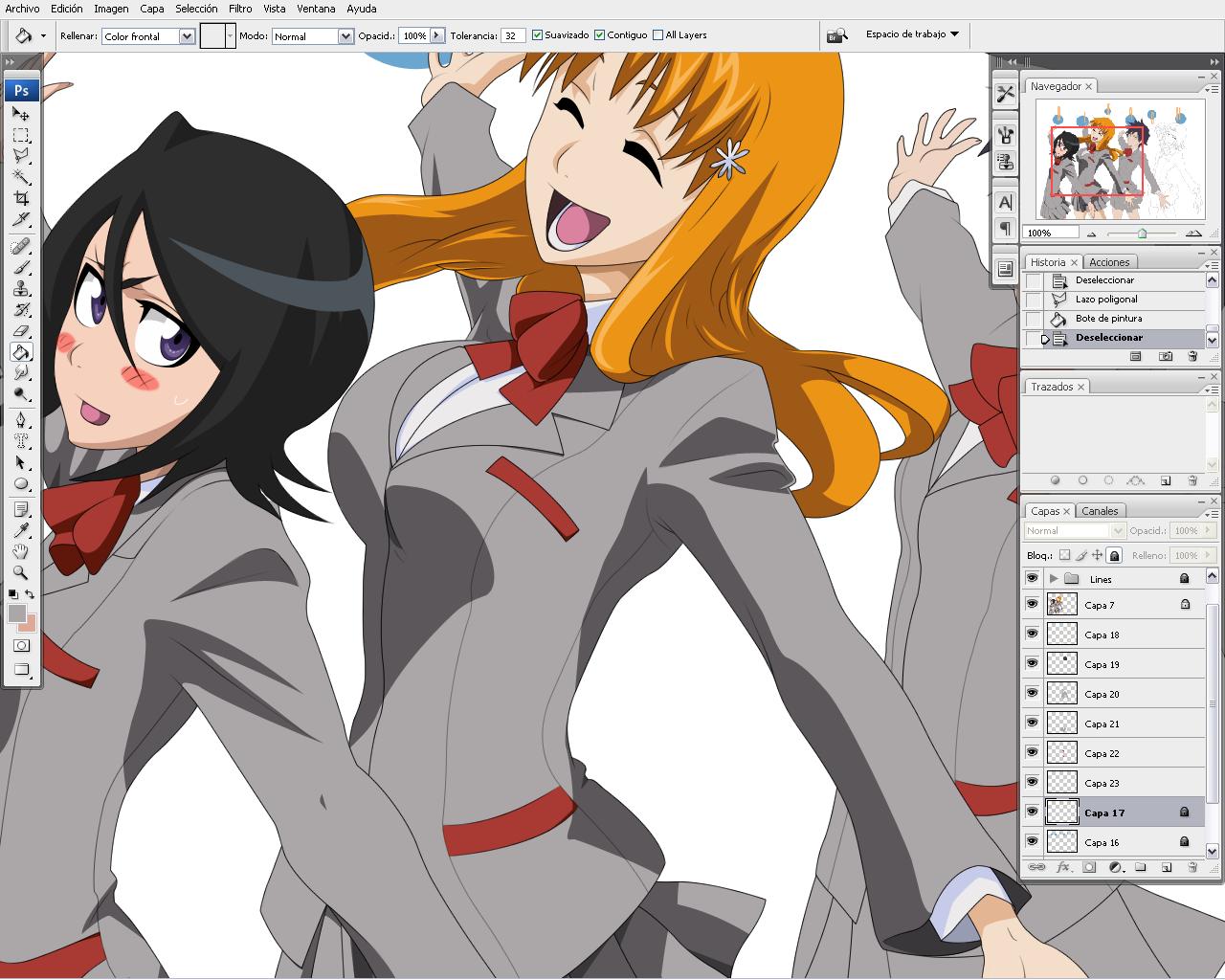Select the Type tool
This screenshot has height=980, width=1225.
[x=21, y=441]
